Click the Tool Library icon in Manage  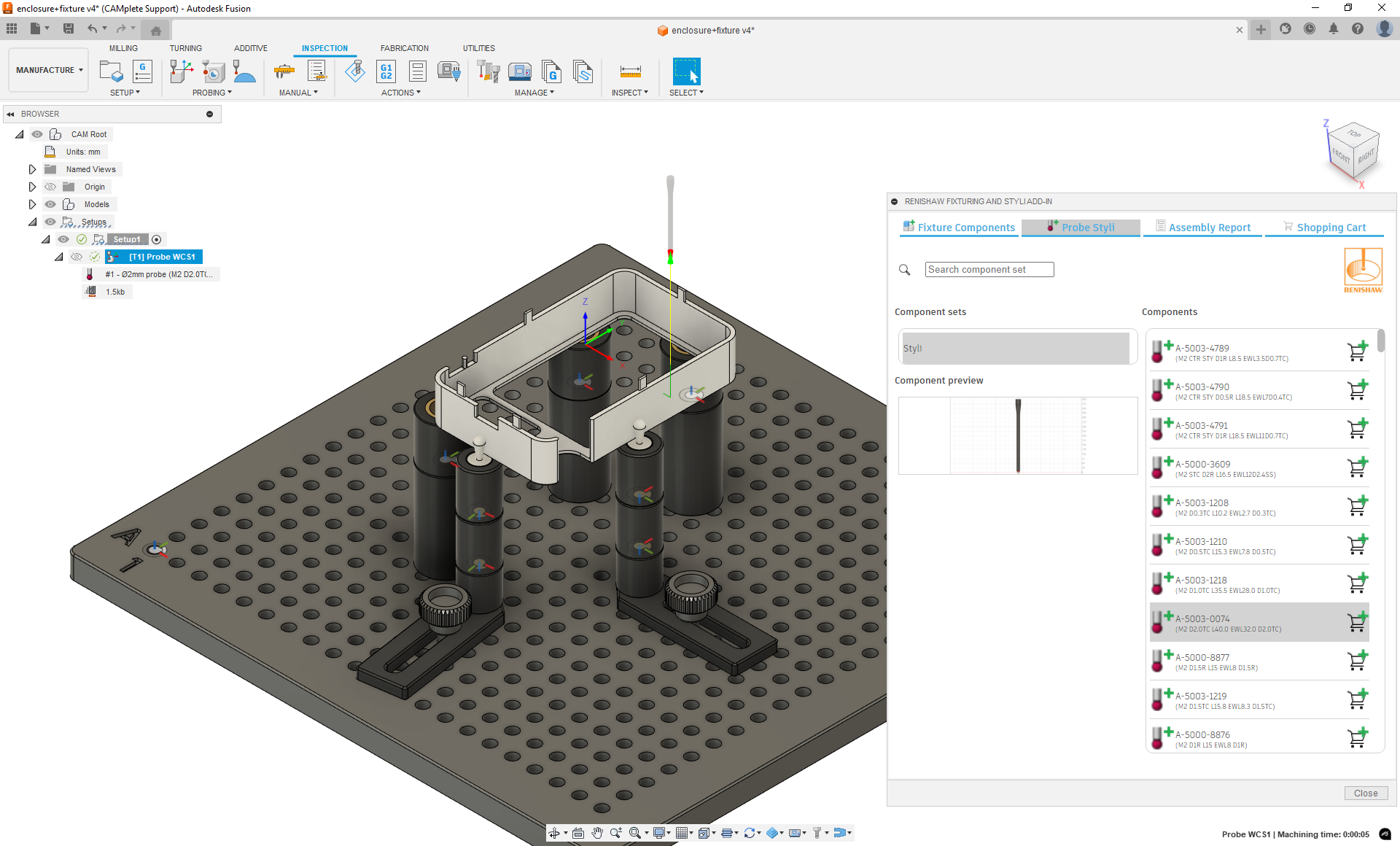pos(488,71)
